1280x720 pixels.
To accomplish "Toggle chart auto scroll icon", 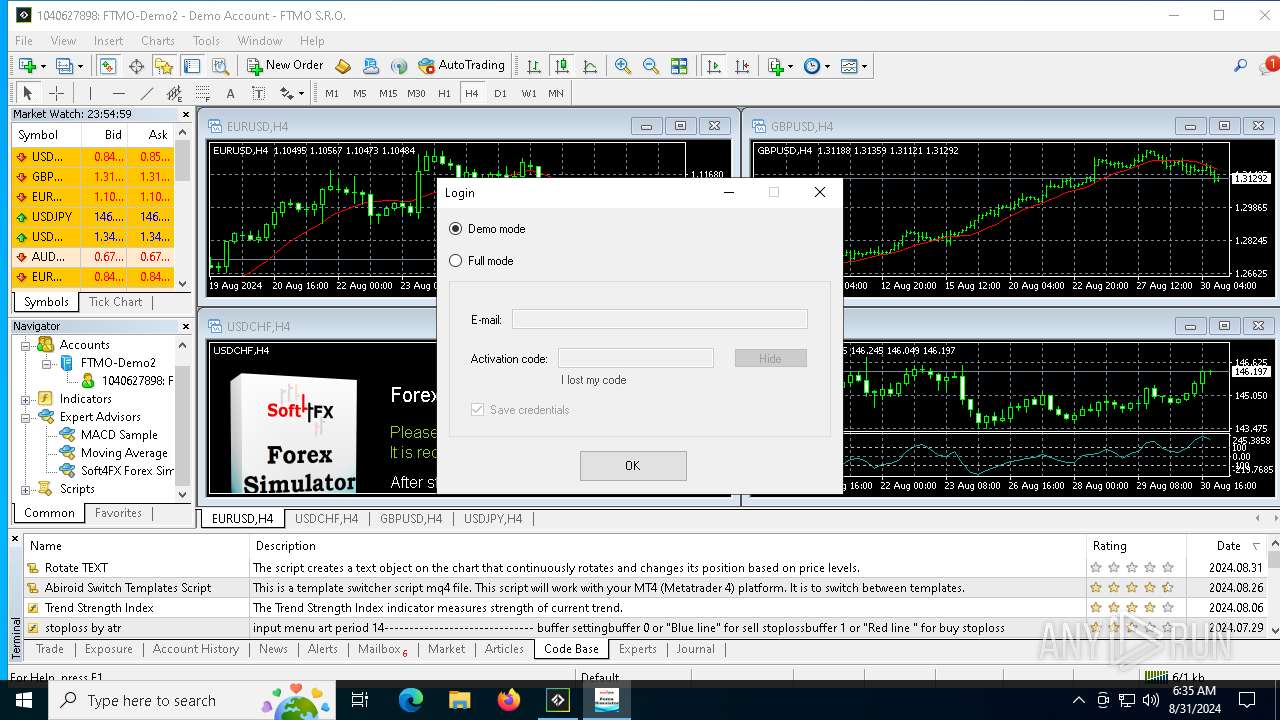I will click(713, 66).
